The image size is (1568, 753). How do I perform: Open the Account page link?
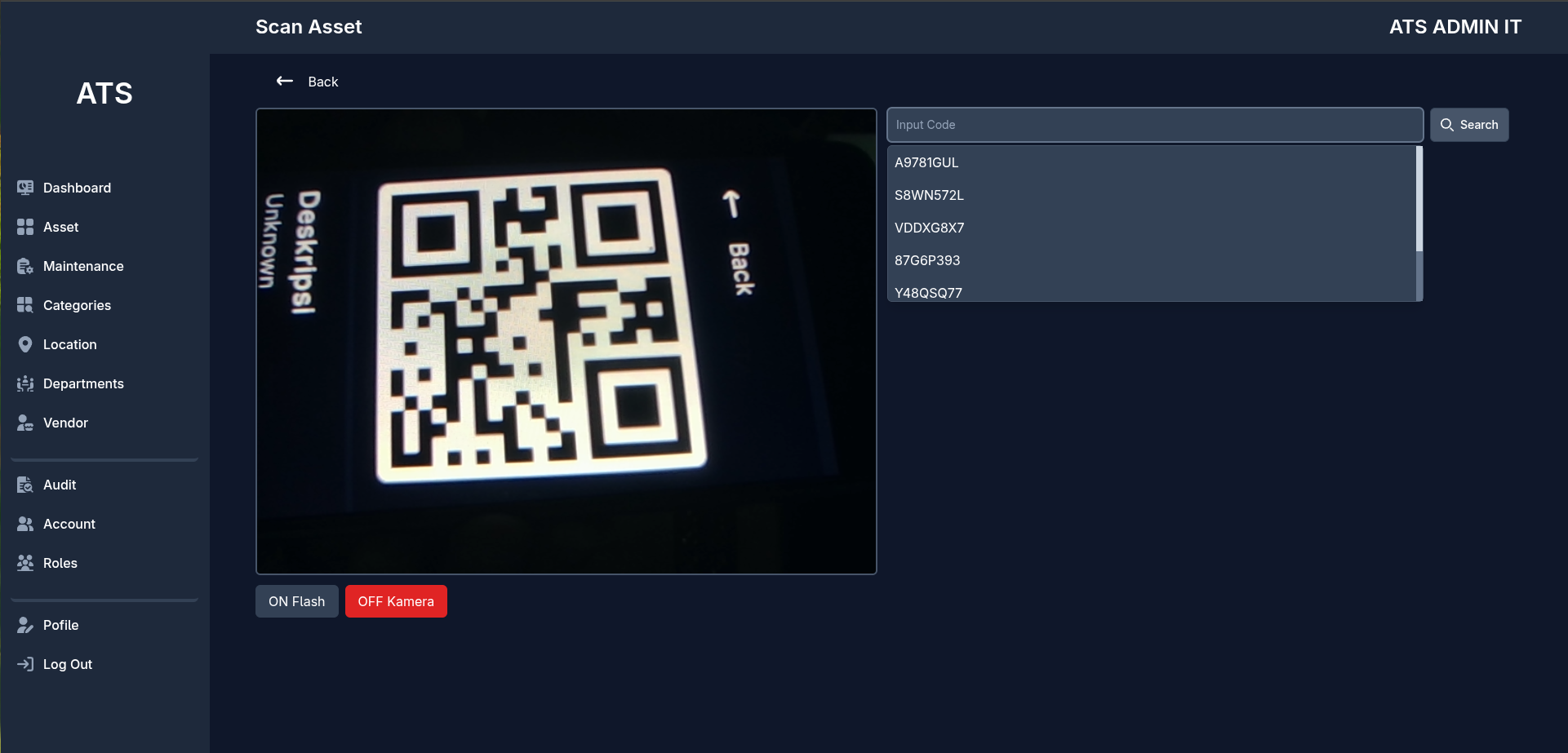pyautogui.click(x=69, y=524)
